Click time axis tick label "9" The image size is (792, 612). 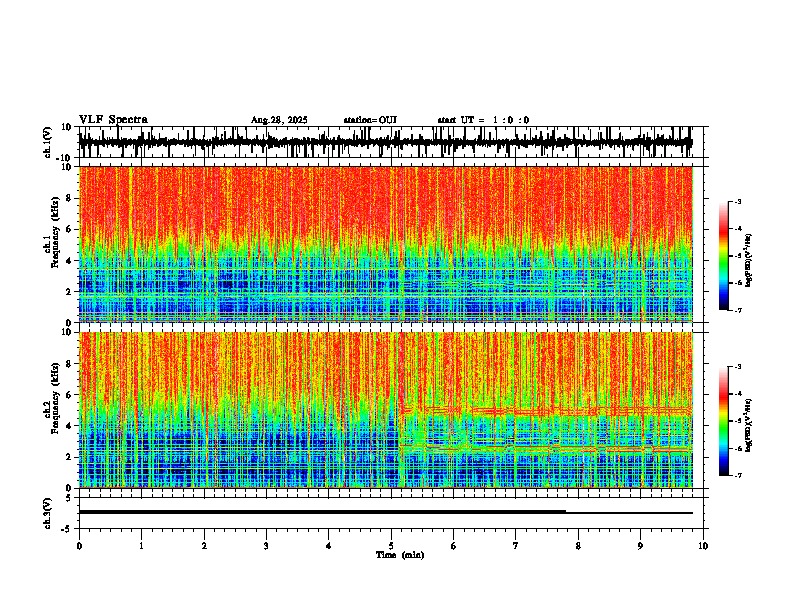(x=640, y=546)
